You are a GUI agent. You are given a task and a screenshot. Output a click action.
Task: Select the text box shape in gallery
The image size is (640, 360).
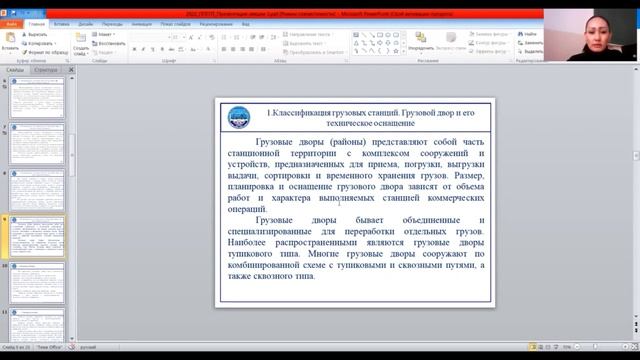tap(356, 35)
